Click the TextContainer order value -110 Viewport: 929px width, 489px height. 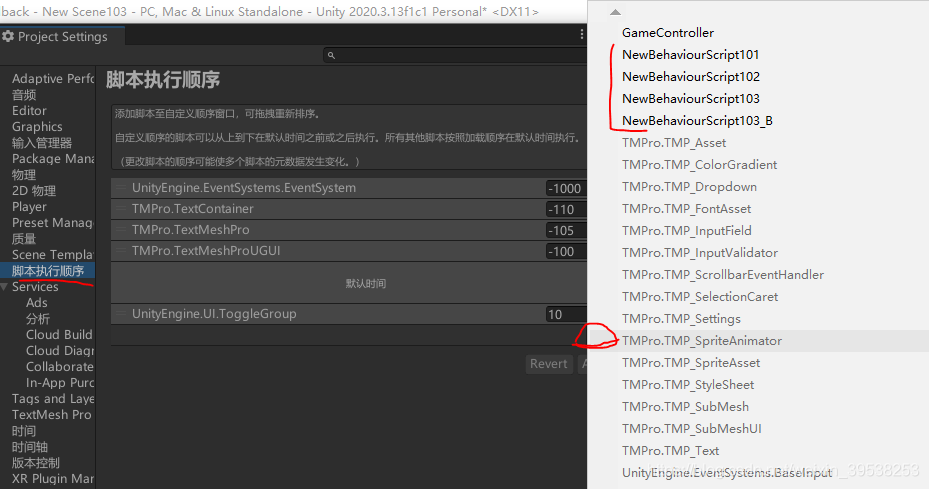tap(566, 209)
